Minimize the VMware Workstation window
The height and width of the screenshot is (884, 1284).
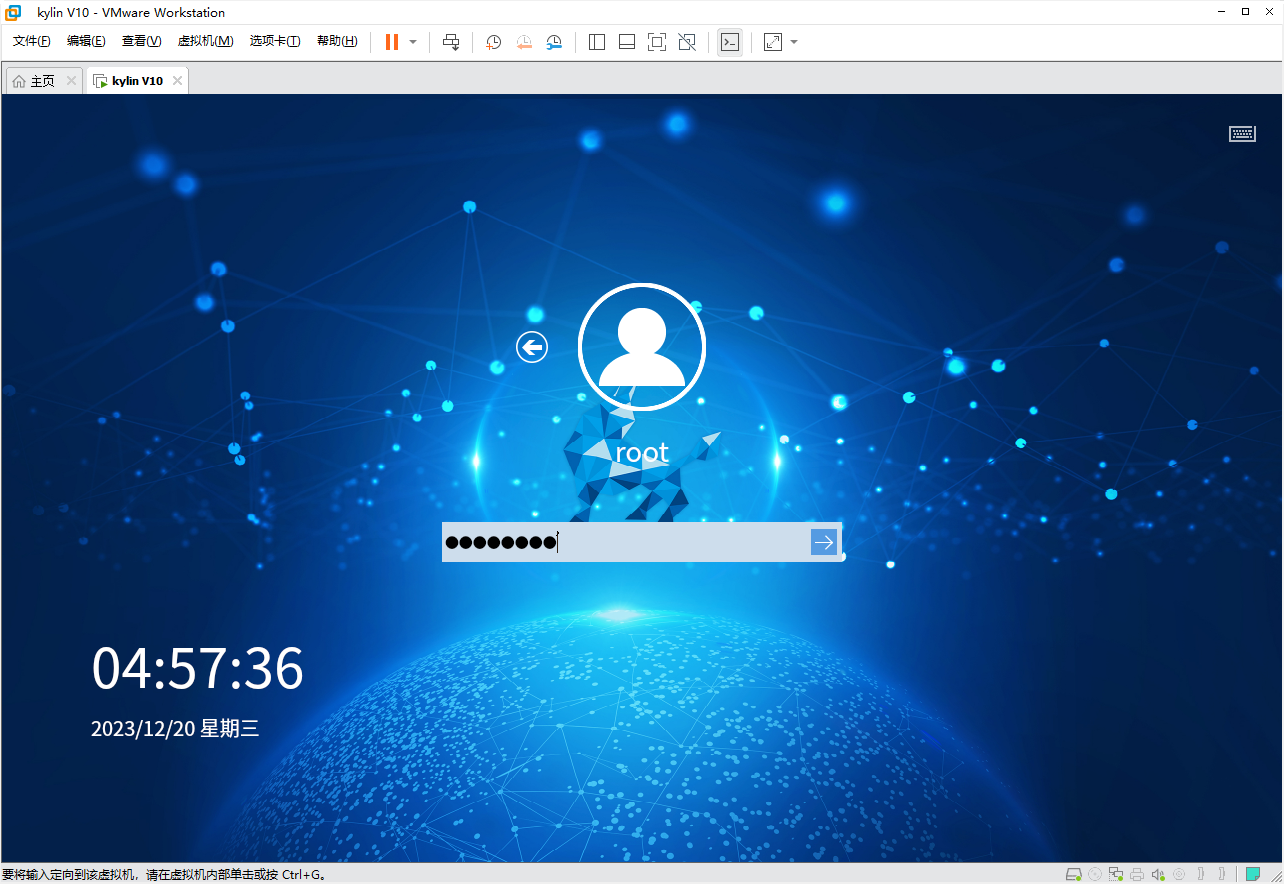(x=1221, y=12)
